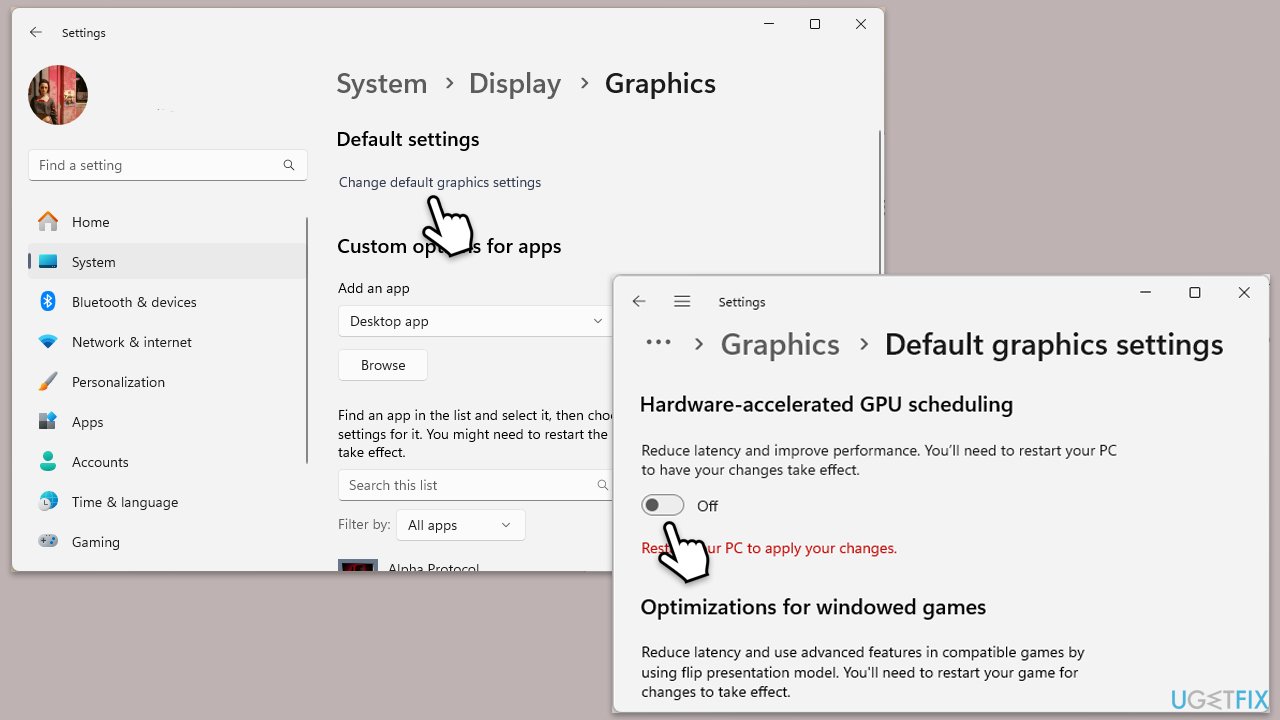Click the Alpha Protocol app thumbnail
Viewport: 1280px width, 720px height.
[x=358, y=565]
